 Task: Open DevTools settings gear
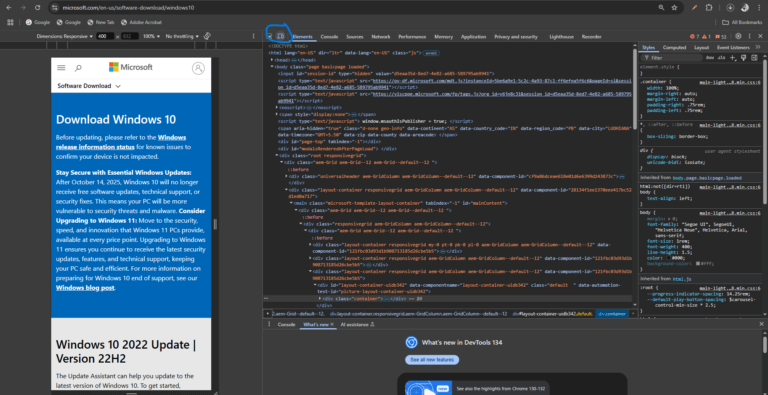(x=738, y=36)
